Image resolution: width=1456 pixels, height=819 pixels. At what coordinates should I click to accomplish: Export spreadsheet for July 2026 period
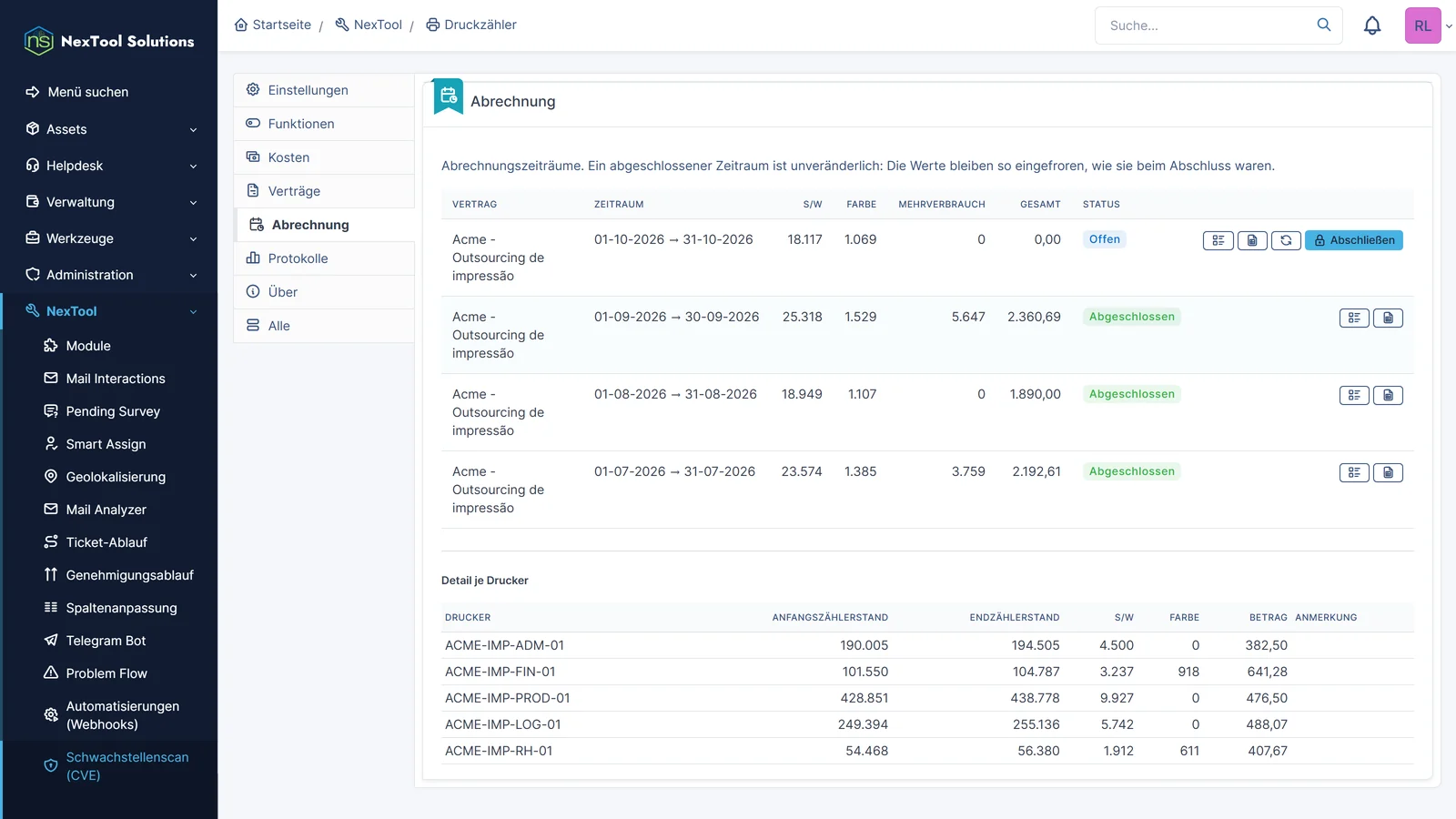tap(1388, 472)
